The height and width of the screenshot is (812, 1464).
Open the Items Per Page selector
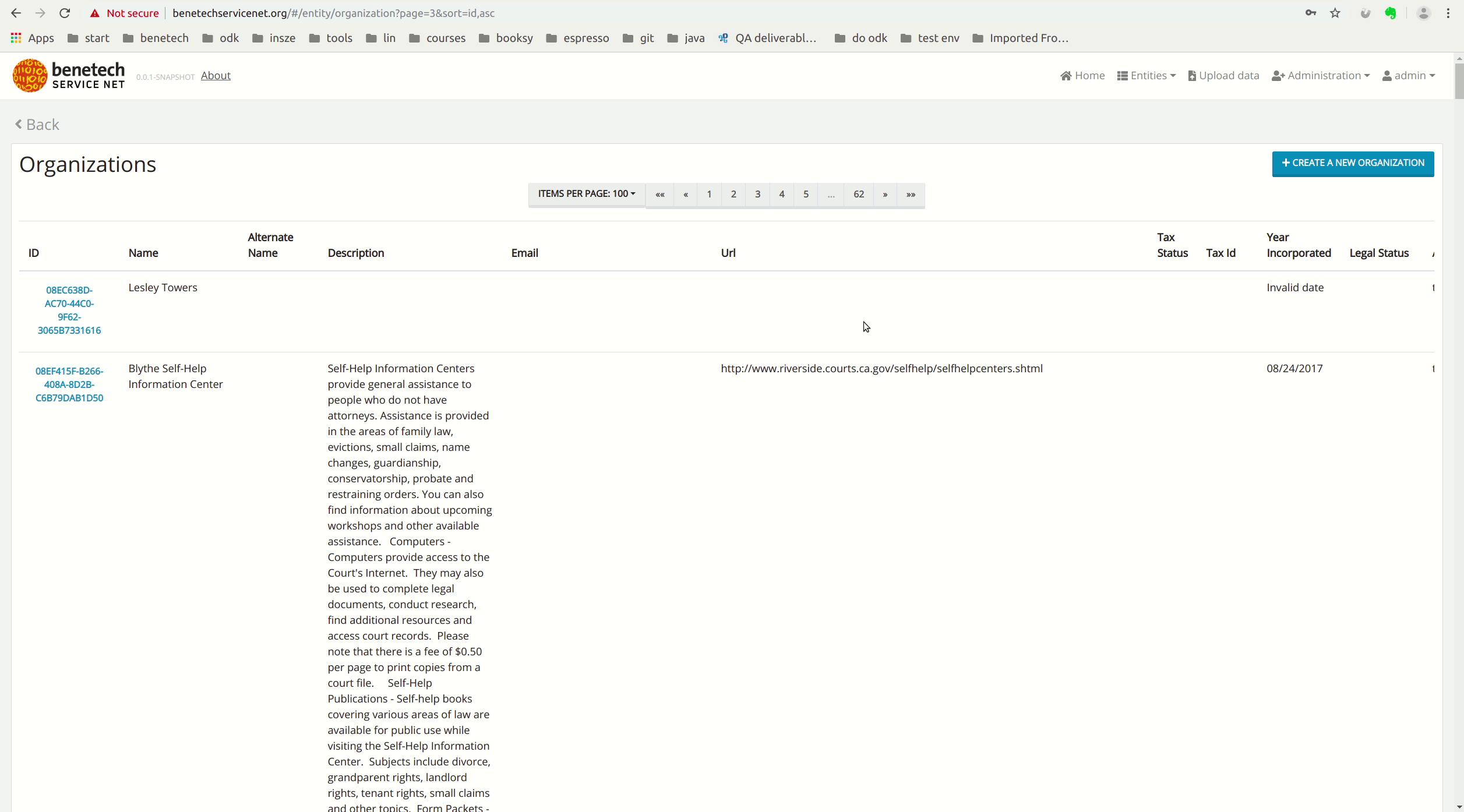point(586,193)
